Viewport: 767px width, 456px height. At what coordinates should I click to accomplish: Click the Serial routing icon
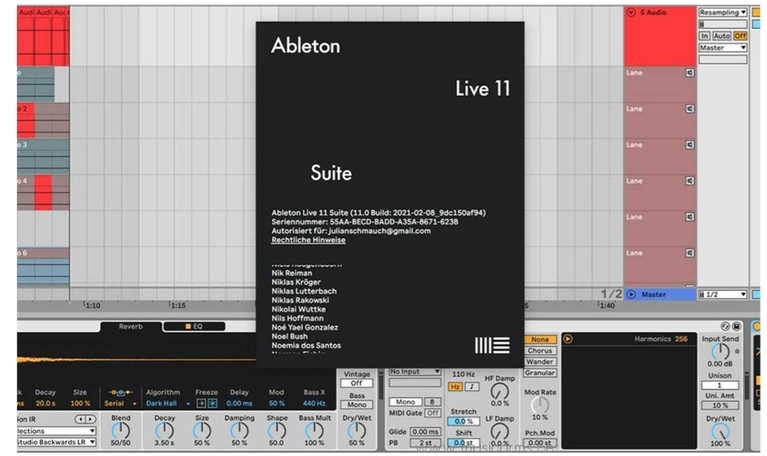120,403
